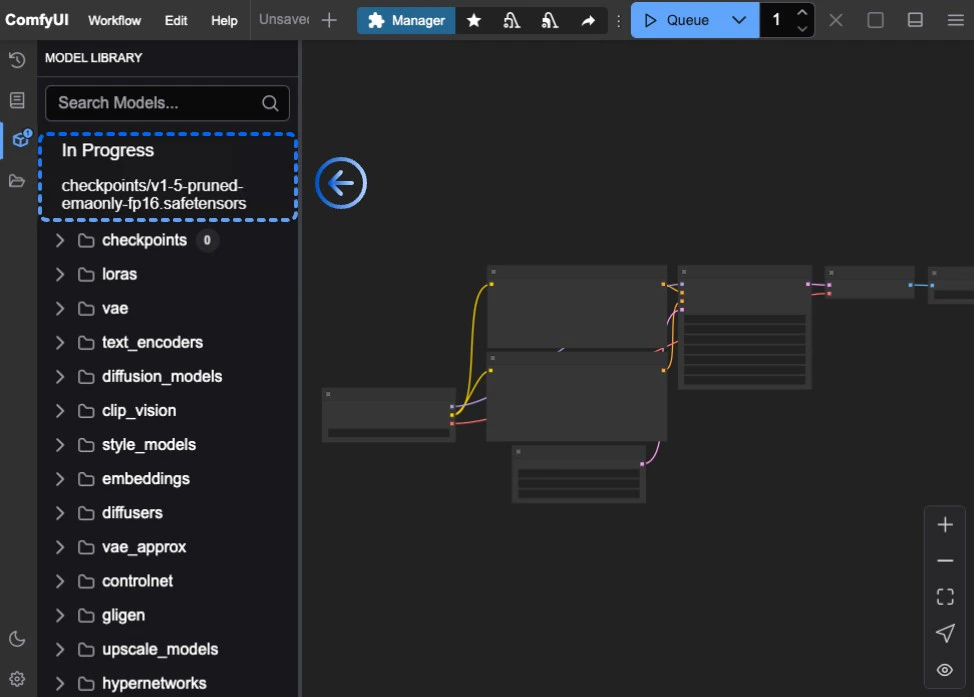Open the queue history sidebar icon
Screen dimensions: 974x697
[17, 61]
